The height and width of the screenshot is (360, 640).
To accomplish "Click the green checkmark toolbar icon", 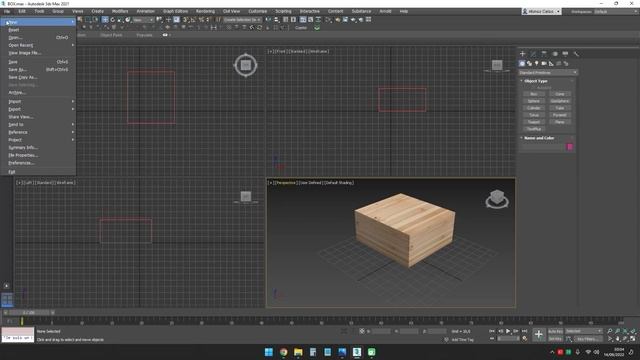I will [317, 28].
